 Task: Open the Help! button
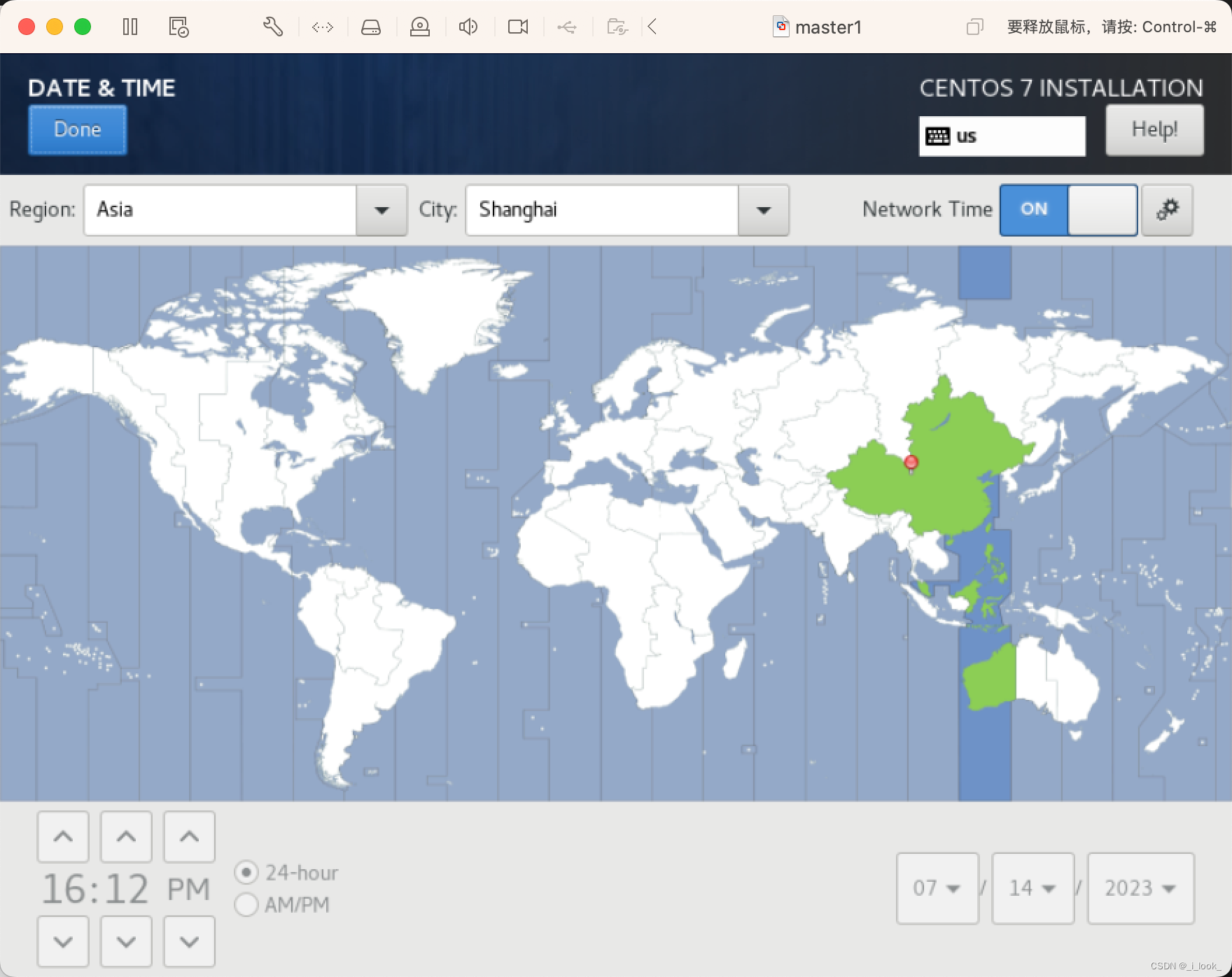coord(1154,129)
